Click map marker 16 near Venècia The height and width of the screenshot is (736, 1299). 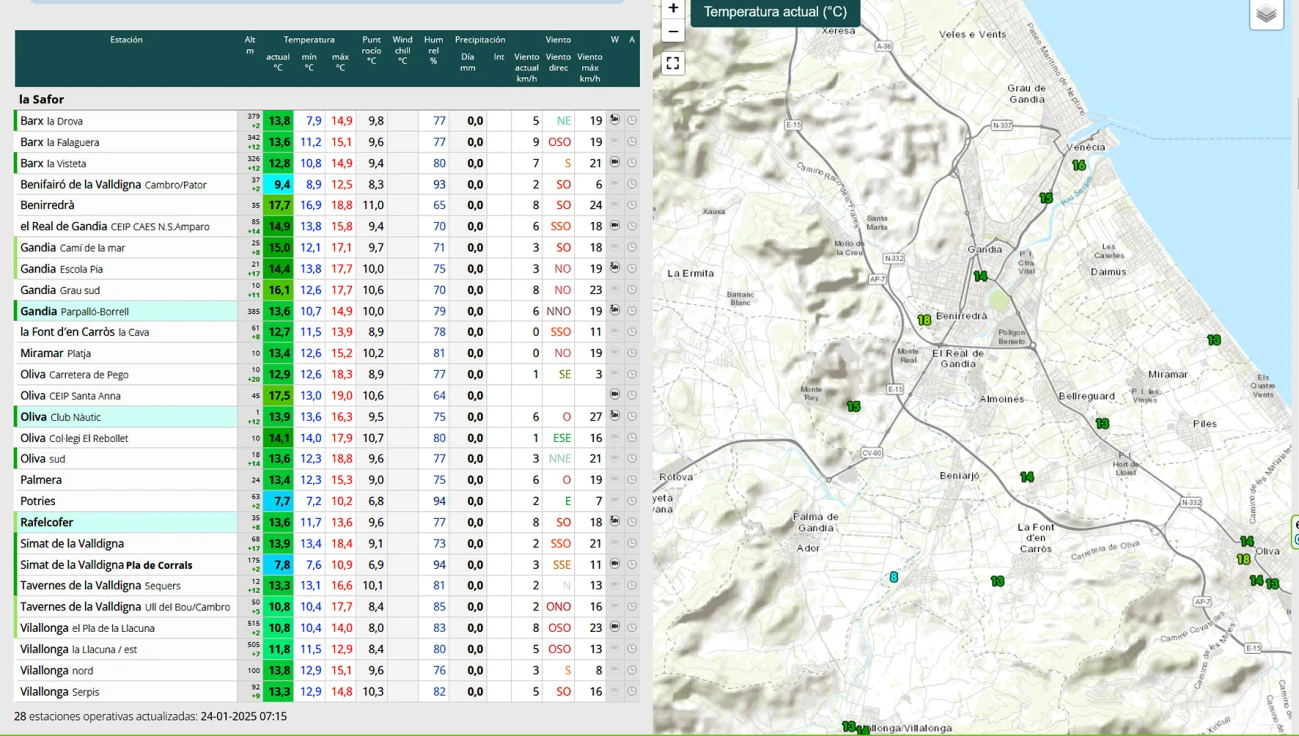point(1078,165)
